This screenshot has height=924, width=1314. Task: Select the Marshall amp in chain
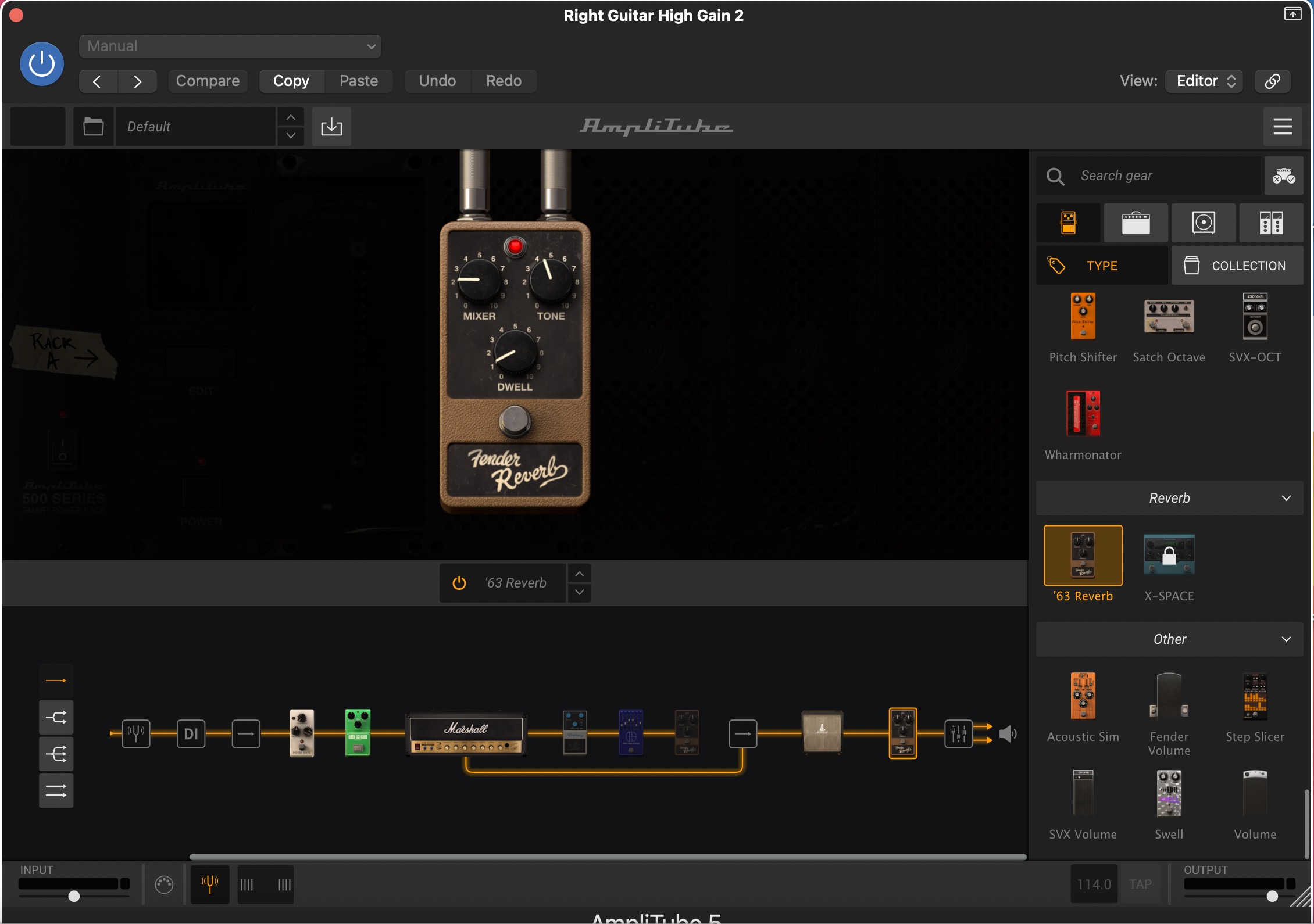[466, 735]
